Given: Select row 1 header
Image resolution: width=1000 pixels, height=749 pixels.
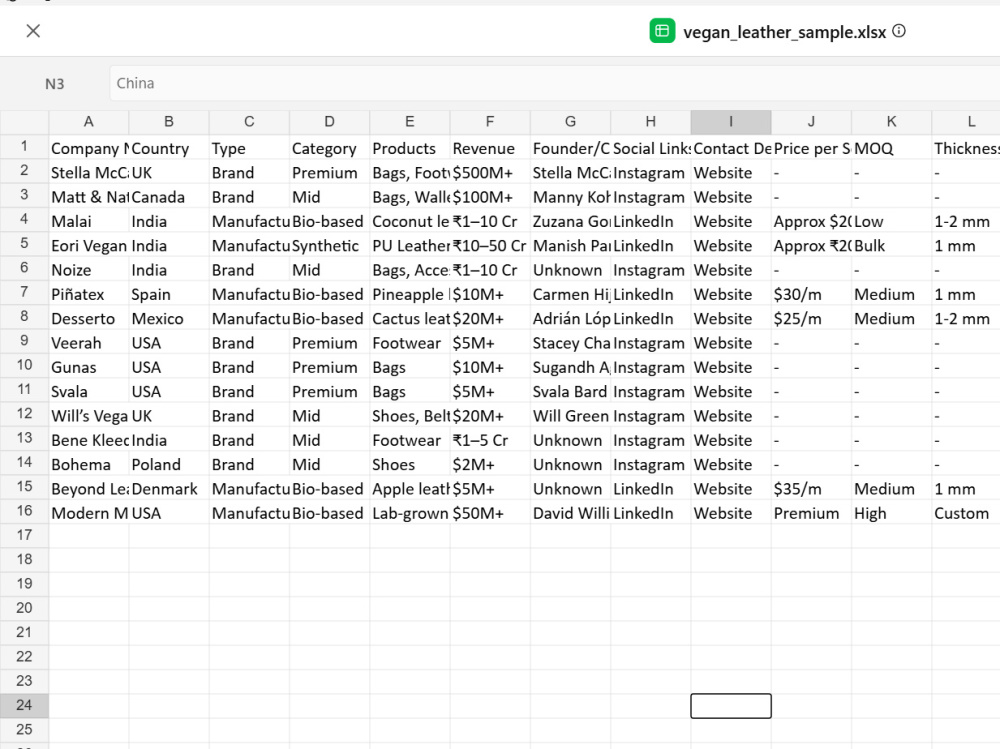Looking at the screenshot, I should pos(24,146).
